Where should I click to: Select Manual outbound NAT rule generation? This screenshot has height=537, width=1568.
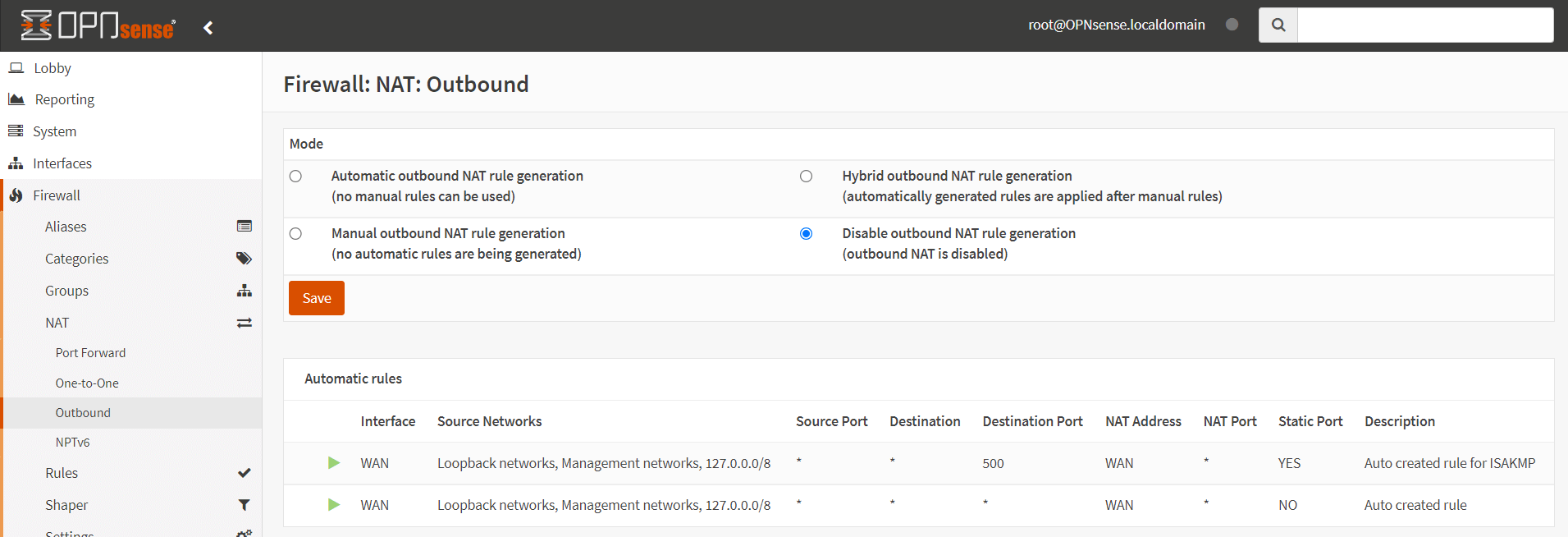(295, 234)
